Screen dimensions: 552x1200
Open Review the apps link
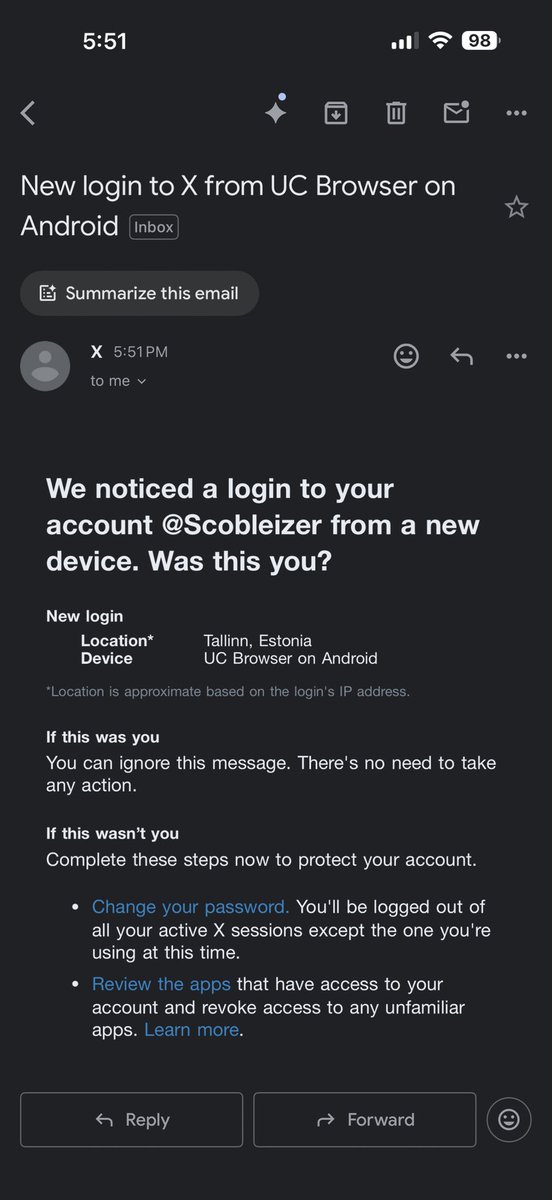[161, 984]
